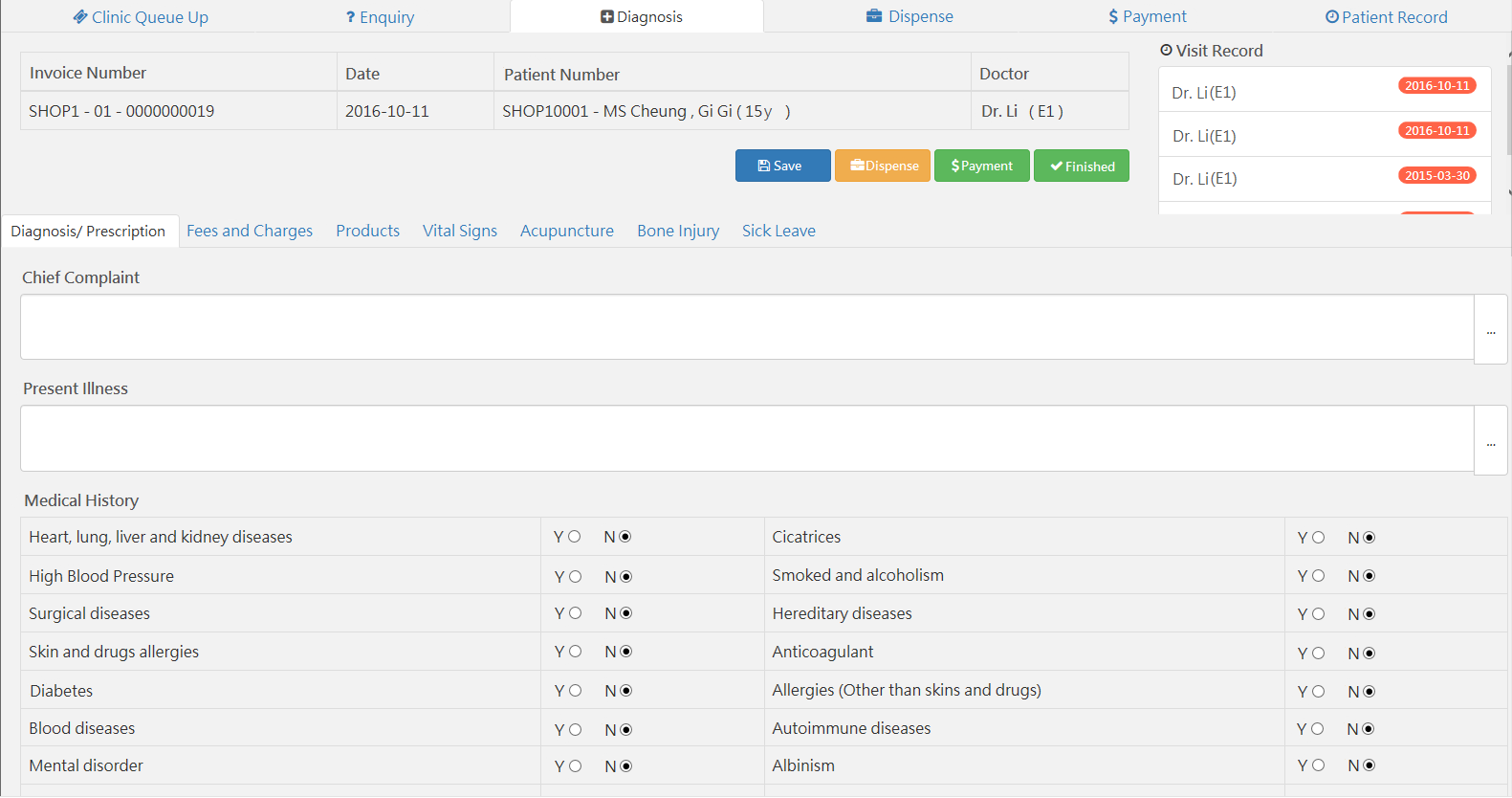Image resolution: width=1512 pixels, height=798 pixels.
Task: Select Y for Surgical diseases
Action: (x=575, y=613)
